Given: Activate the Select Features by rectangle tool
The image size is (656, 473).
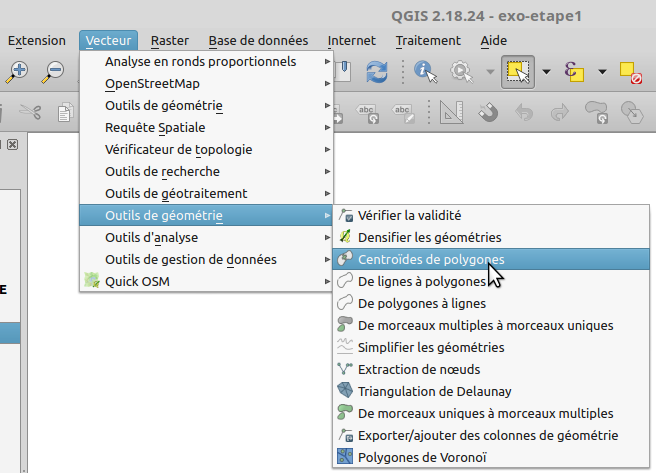Looking at the screenshot, I should pos(518,71).
